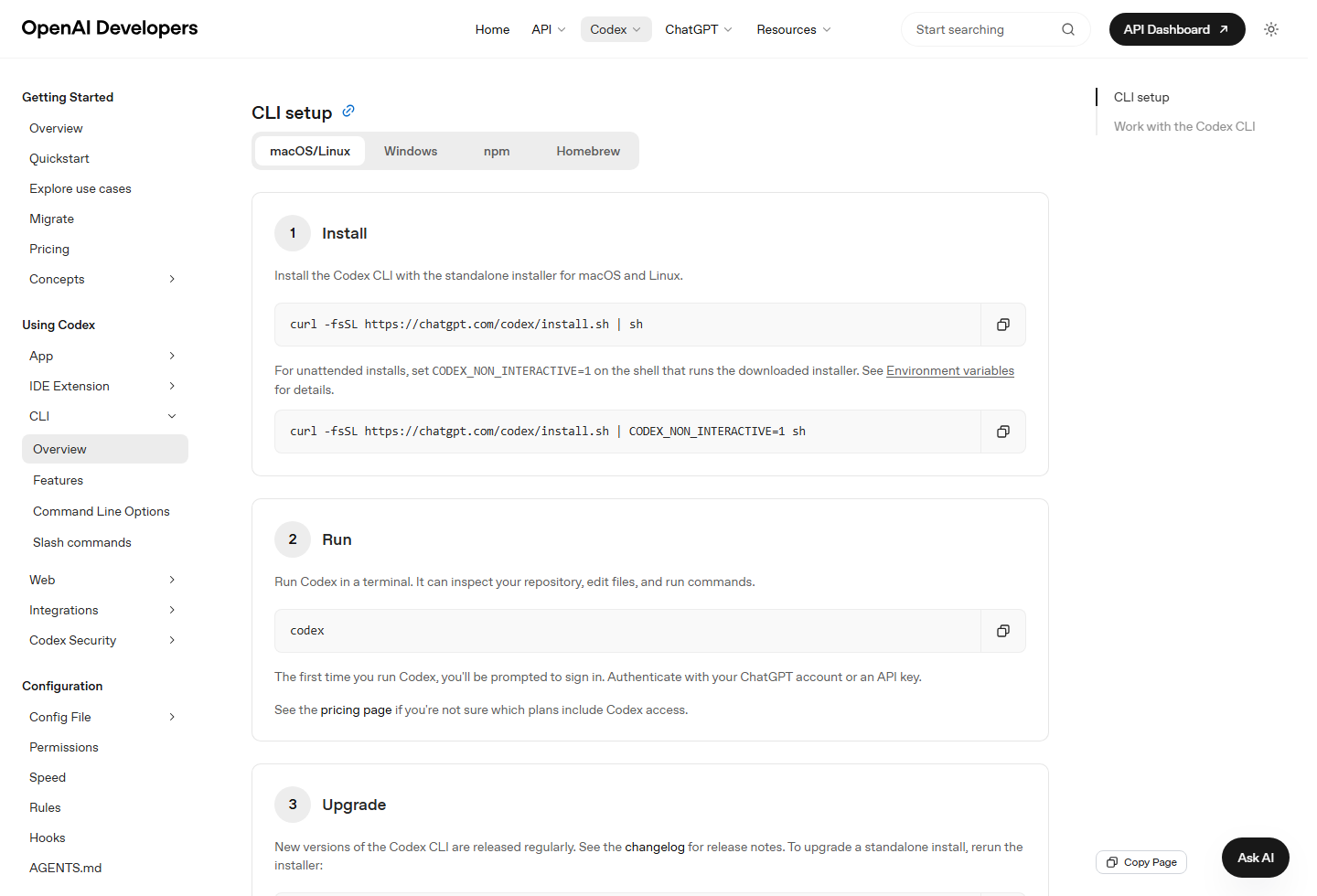Open CLI Features page
Viewport: 1317px width, 896px height.
click(x=58, y=480)
